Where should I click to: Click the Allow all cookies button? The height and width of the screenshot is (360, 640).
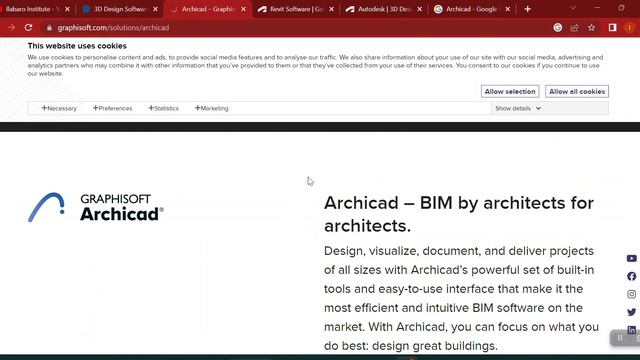pos(577,91)
